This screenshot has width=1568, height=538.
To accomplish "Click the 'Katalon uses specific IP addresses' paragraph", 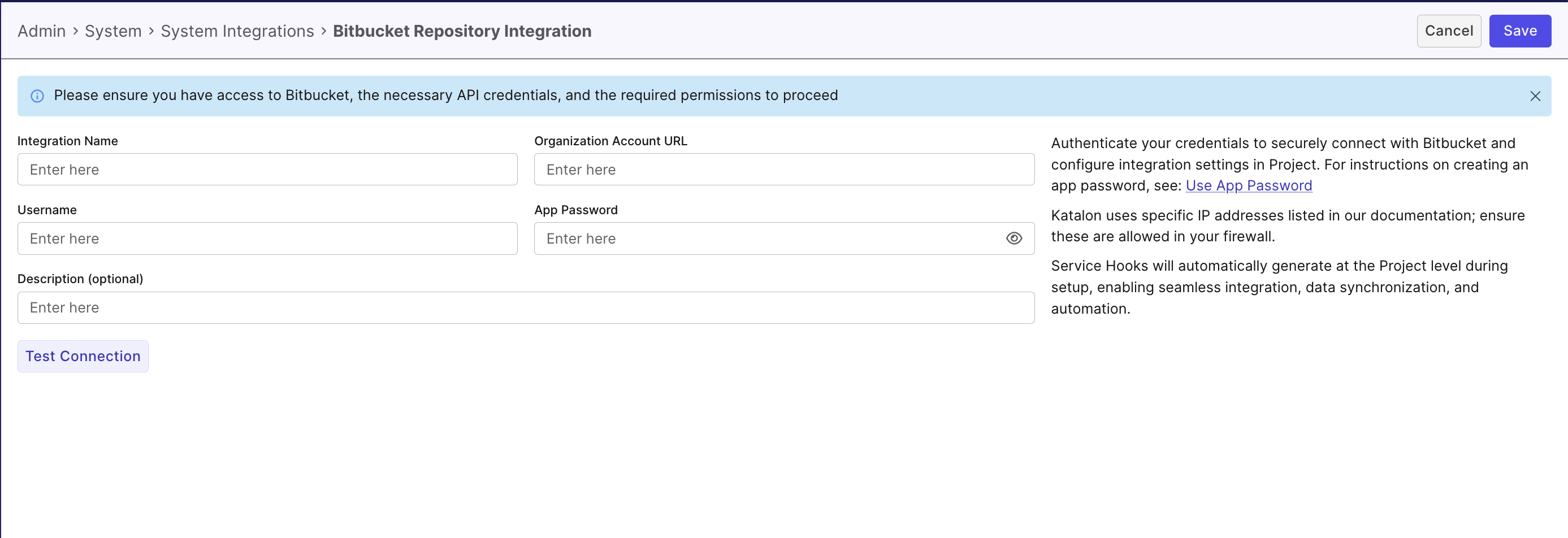I will pos(1288,226).
